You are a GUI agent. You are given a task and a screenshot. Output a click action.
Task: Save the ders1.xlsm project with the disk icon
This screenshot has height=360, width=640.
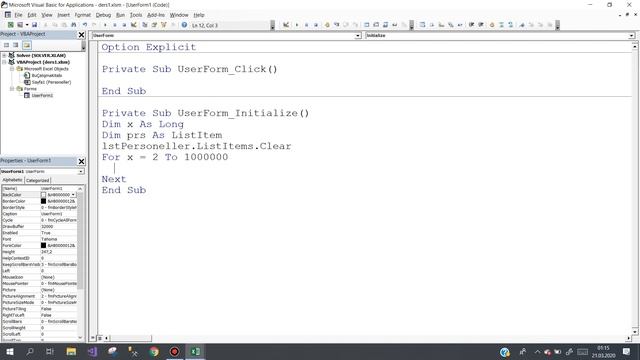tap(34, 25)
